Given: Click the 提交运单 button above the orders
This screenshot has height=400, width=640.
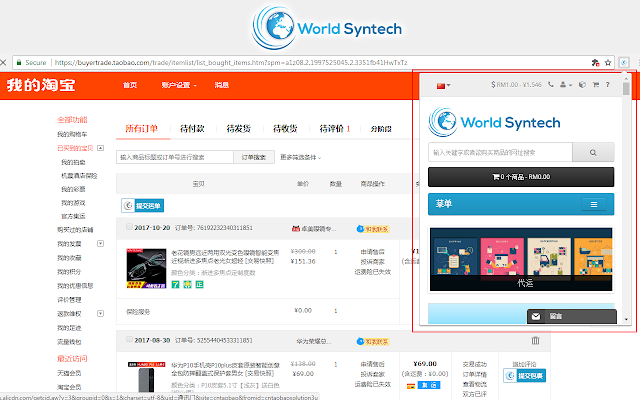Looking at the screenshot, I should tap(142, 205).
